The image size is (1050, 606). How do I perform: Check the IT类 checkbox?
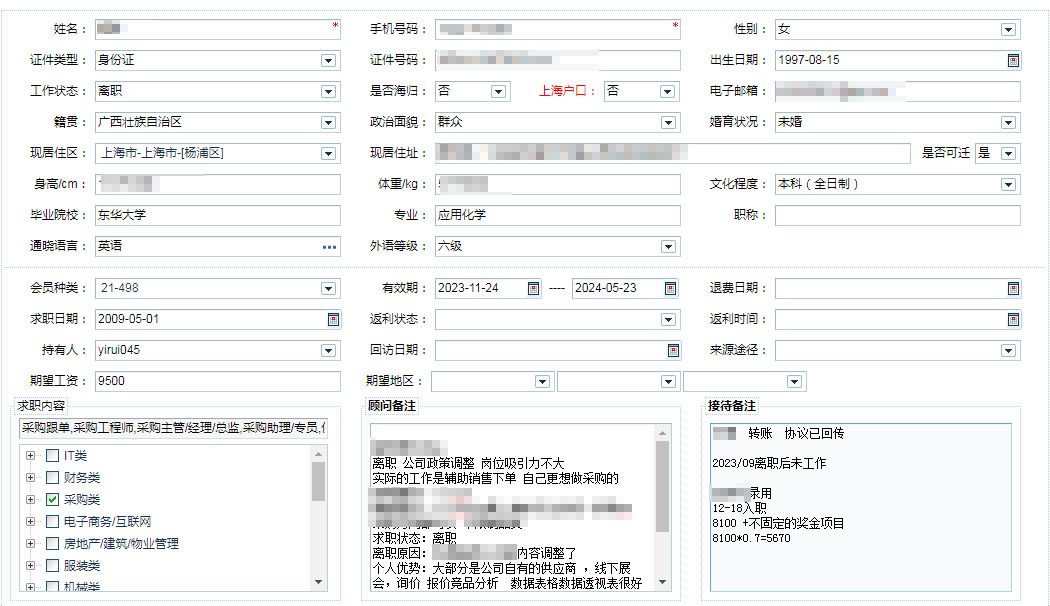point(52,455)
